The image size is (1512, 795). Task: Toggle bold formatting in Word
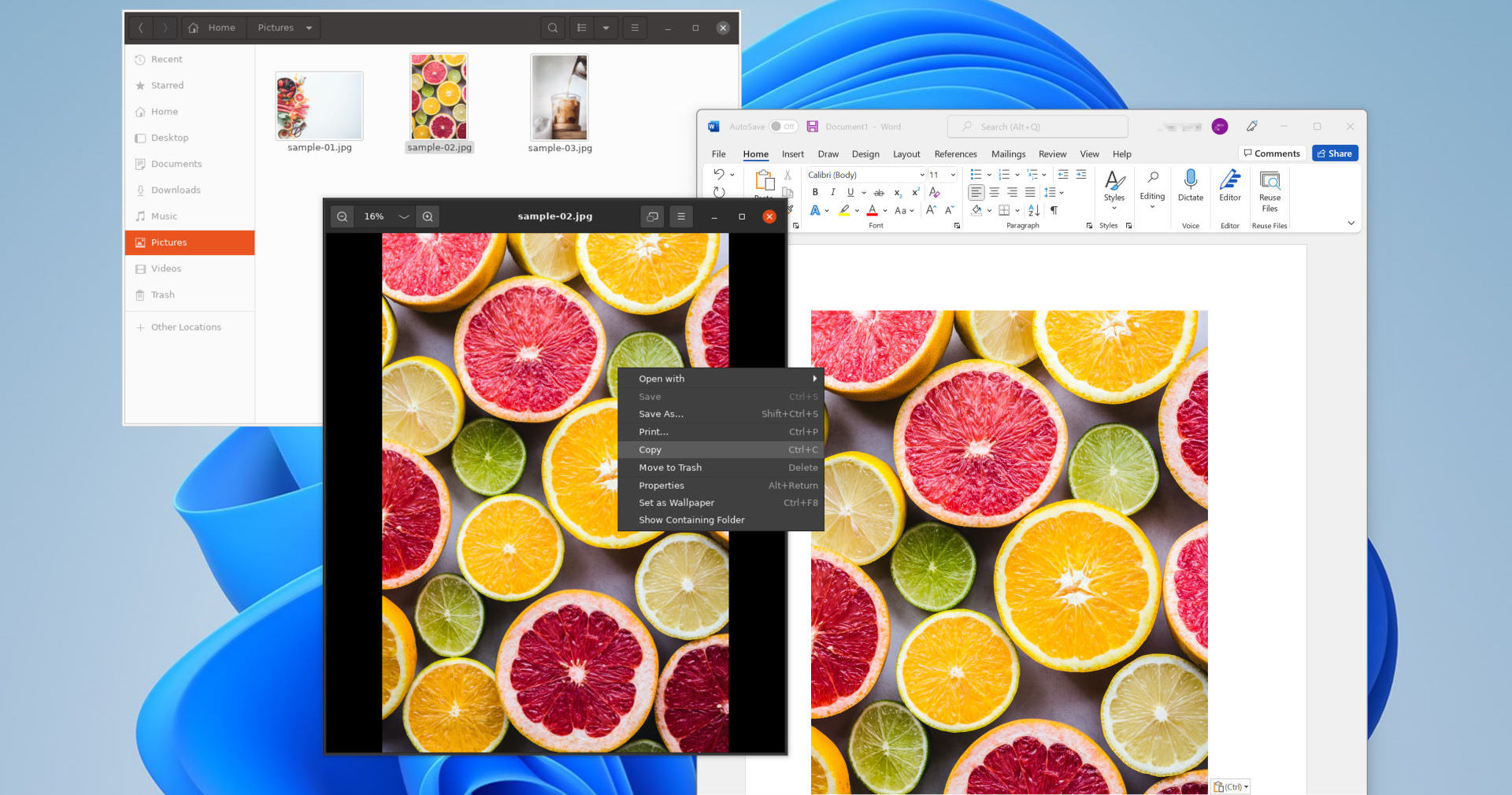pos(815,192)
